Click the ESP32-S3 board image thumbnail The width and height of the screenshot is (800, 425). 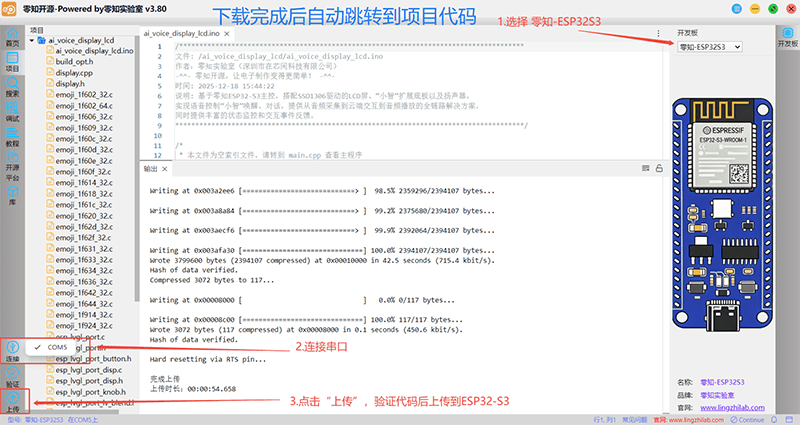point(722,214)
